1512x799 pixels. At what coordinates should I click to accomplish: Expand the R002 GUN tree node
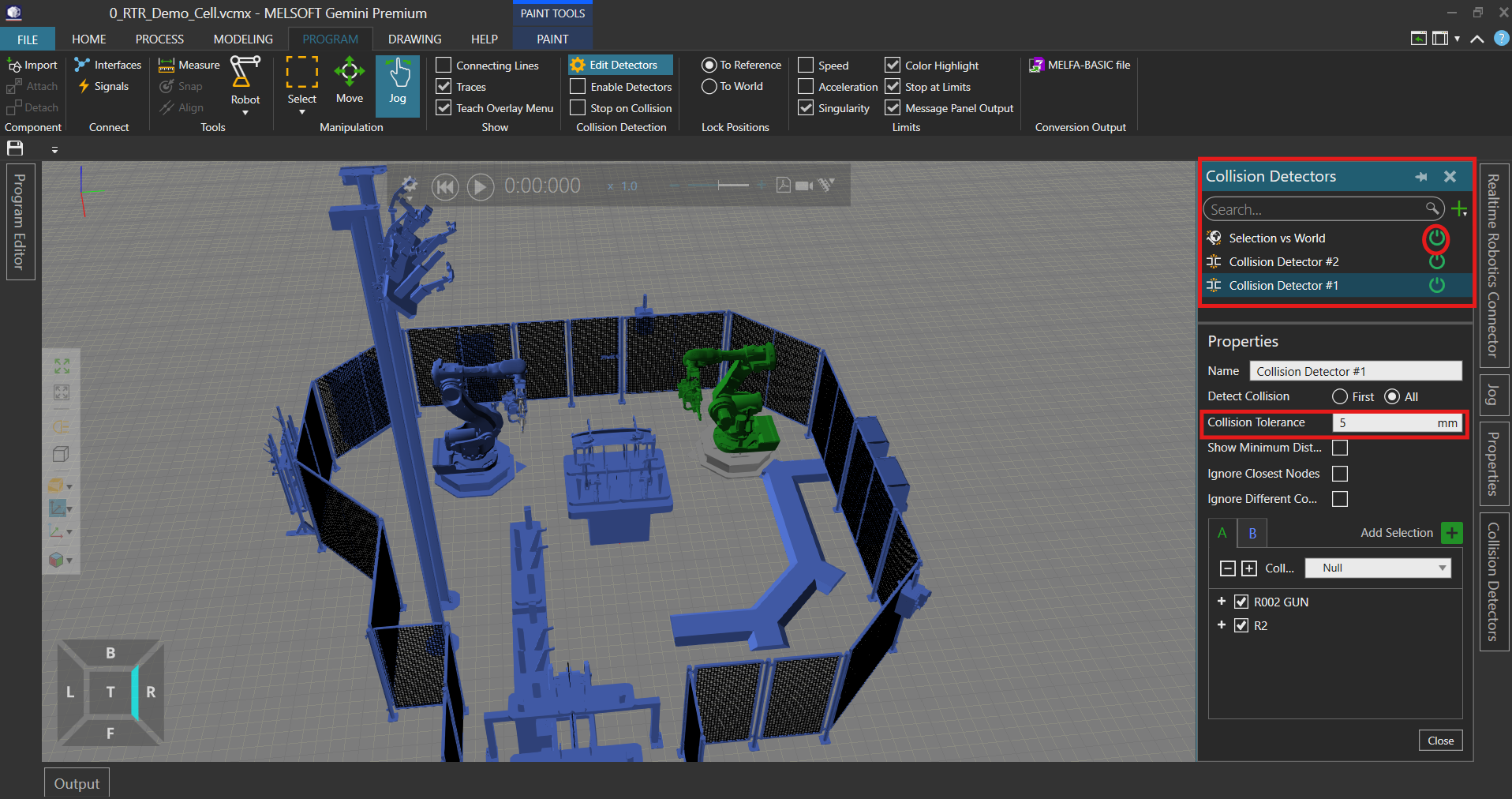[x=1222, y=602]
